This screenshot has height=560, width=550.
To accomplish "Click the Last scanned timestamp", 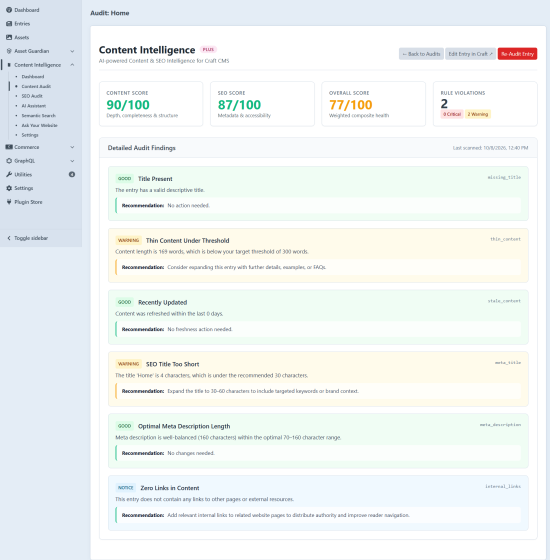I will click(490, 148).
